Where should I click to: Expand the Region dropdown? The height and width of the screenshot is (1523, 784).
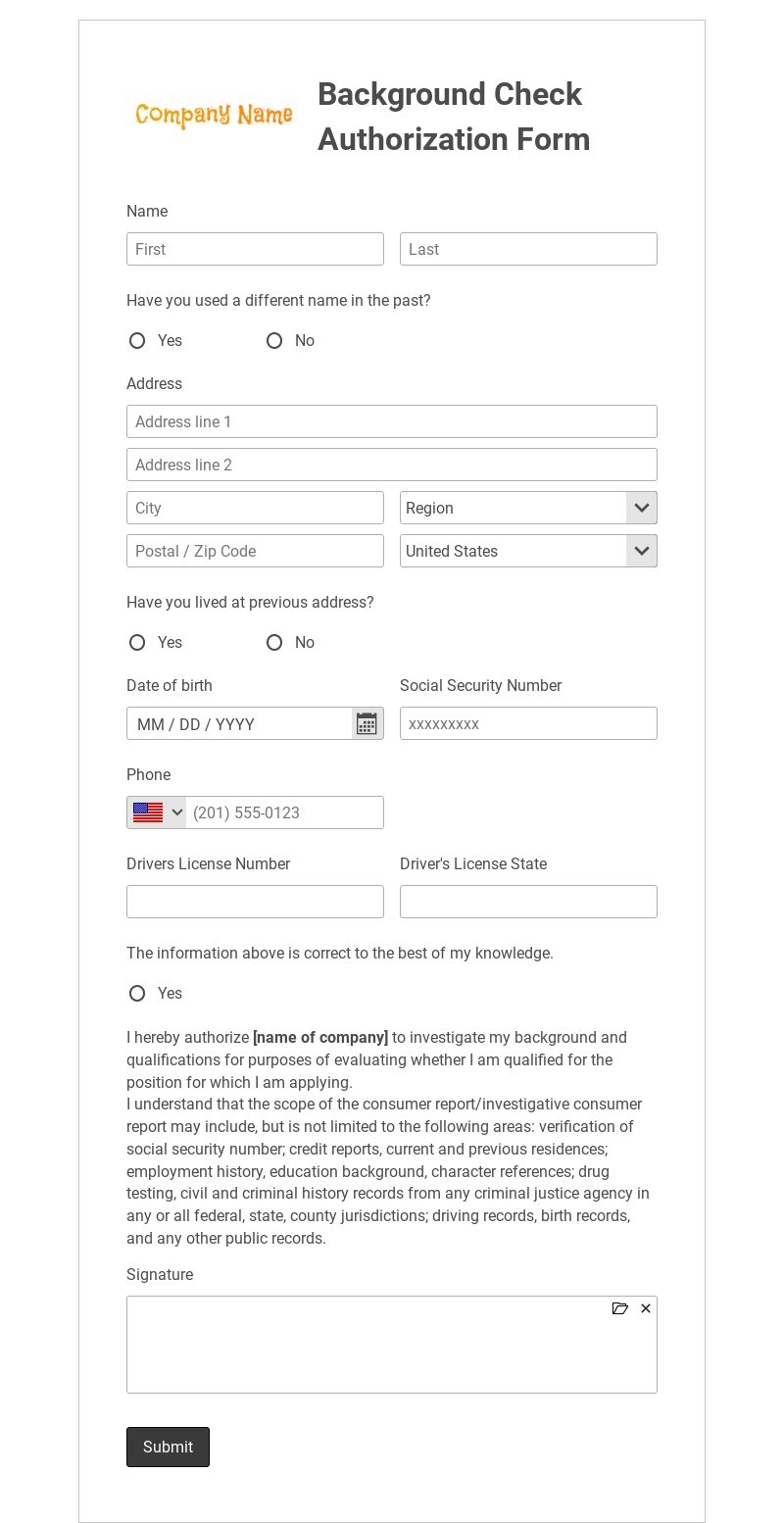pos(528,508)
